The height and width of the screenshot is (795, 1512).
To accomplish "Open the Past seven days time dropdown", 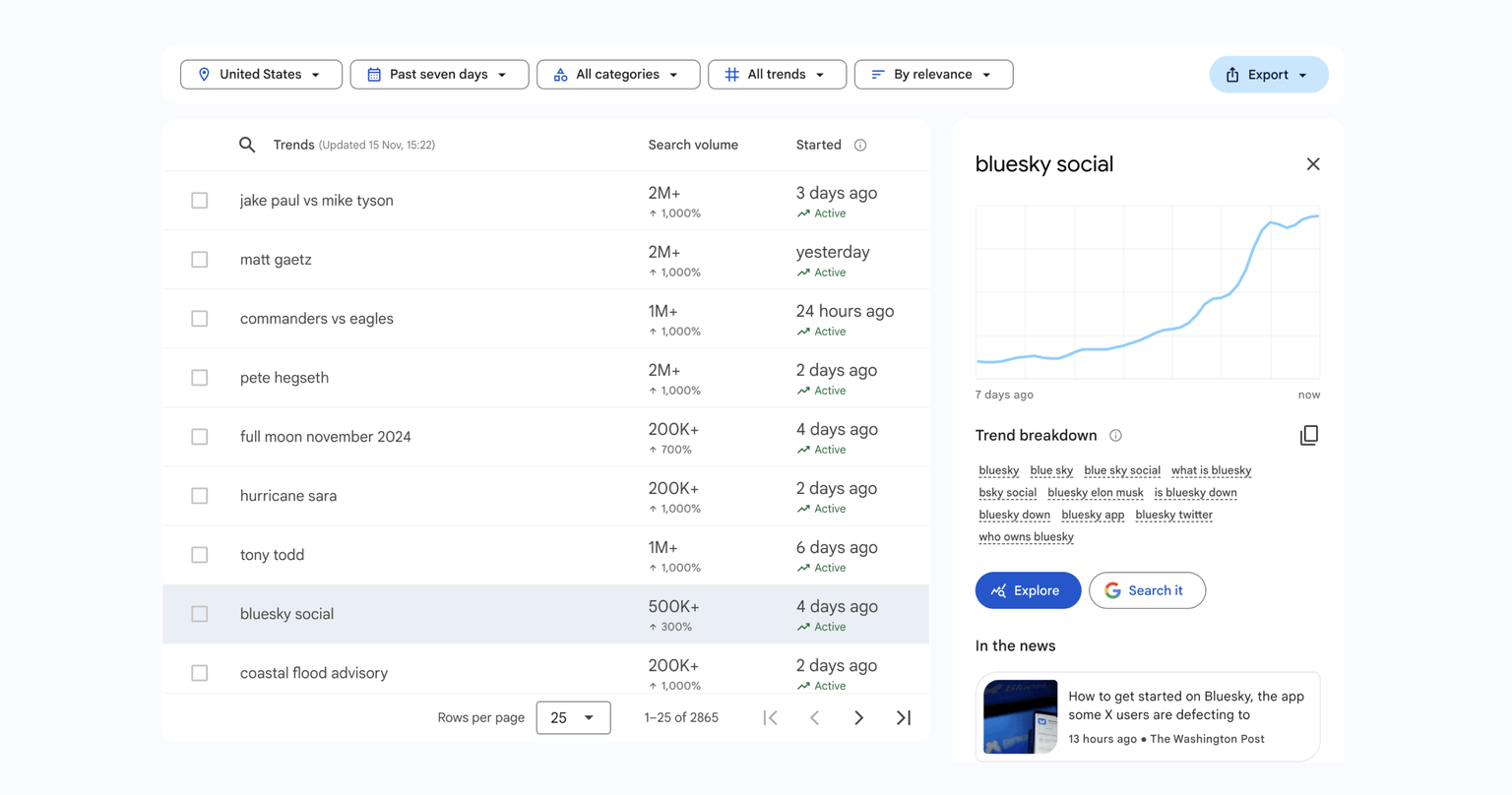I will click(x=439, y=75).
